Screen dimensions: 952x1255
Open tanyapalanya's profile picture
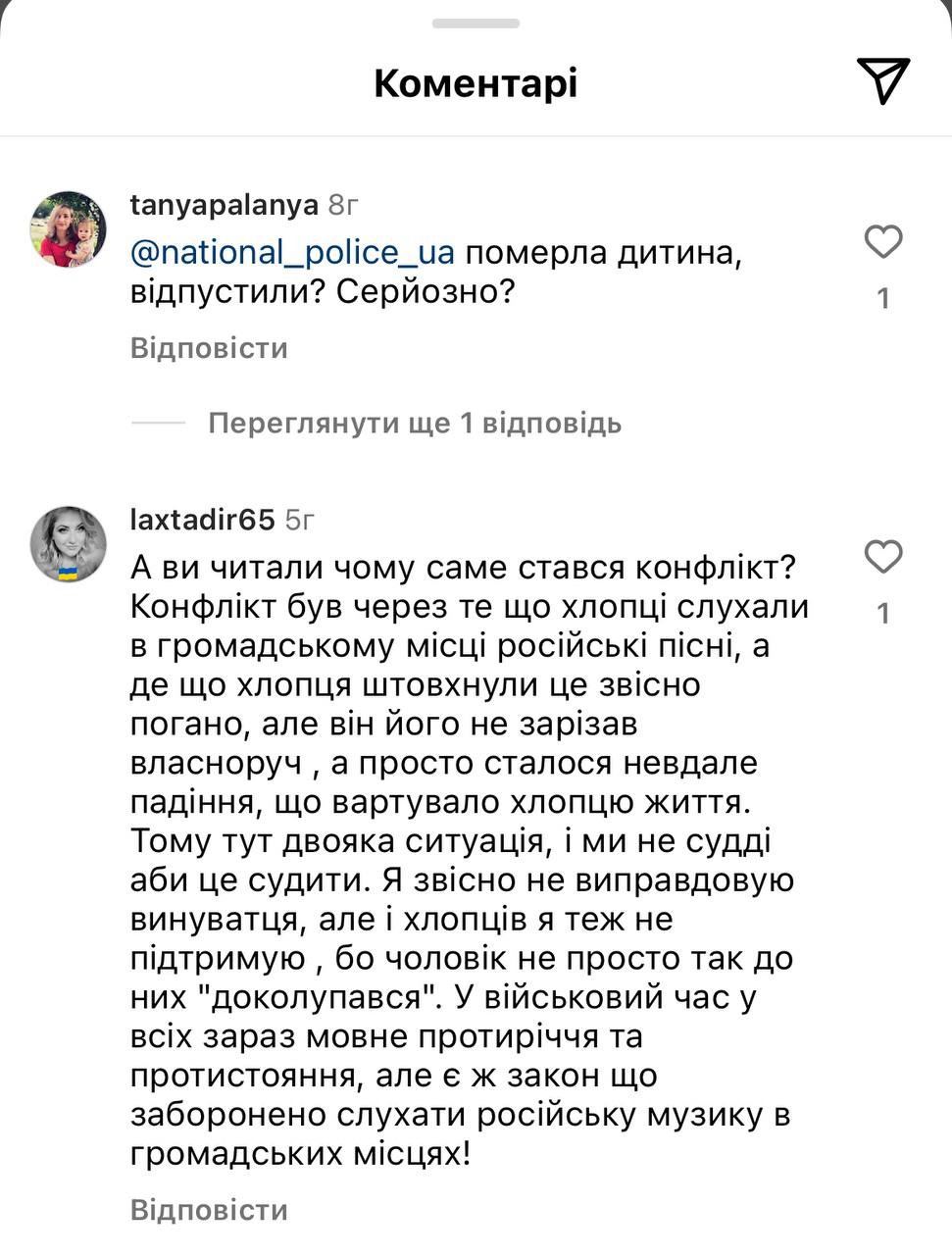69,228
